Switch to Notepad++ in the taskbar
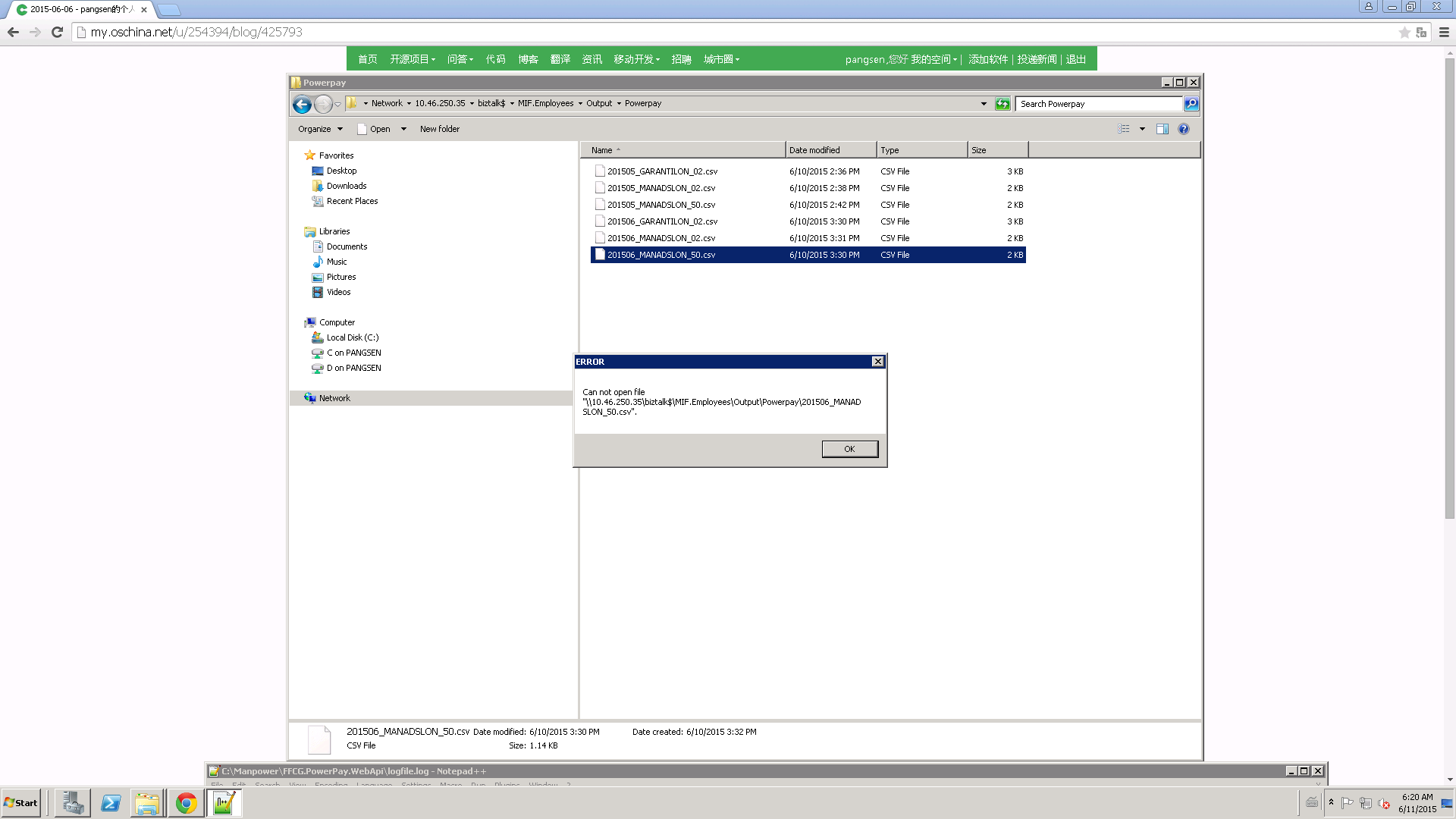The width and height of the screenshot is (1456, 819). [x=224, y=803]
